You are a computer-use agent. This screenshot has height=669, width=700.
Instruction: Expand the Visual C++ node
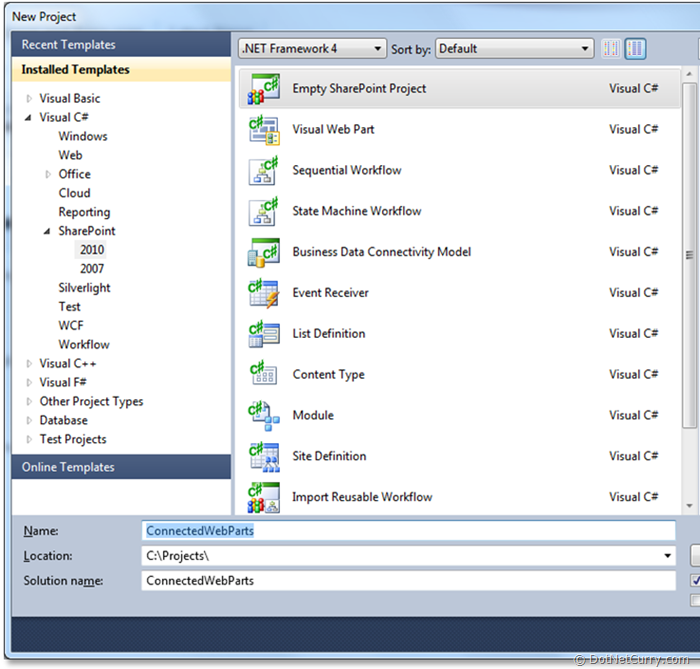[29, 364]
